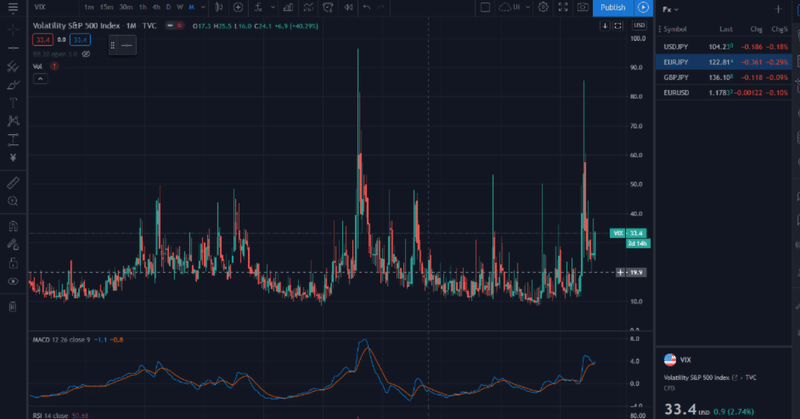800x419 pixels.
Task: Open the USD currency selector
Action: point(639,25)
